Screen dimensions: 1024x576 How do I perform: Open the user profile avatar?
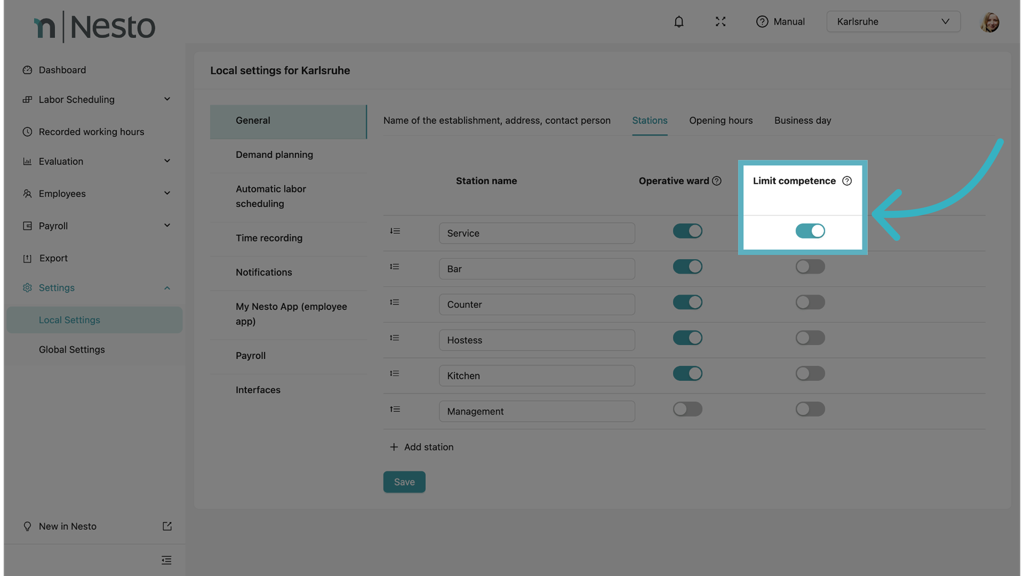(989, 22)
